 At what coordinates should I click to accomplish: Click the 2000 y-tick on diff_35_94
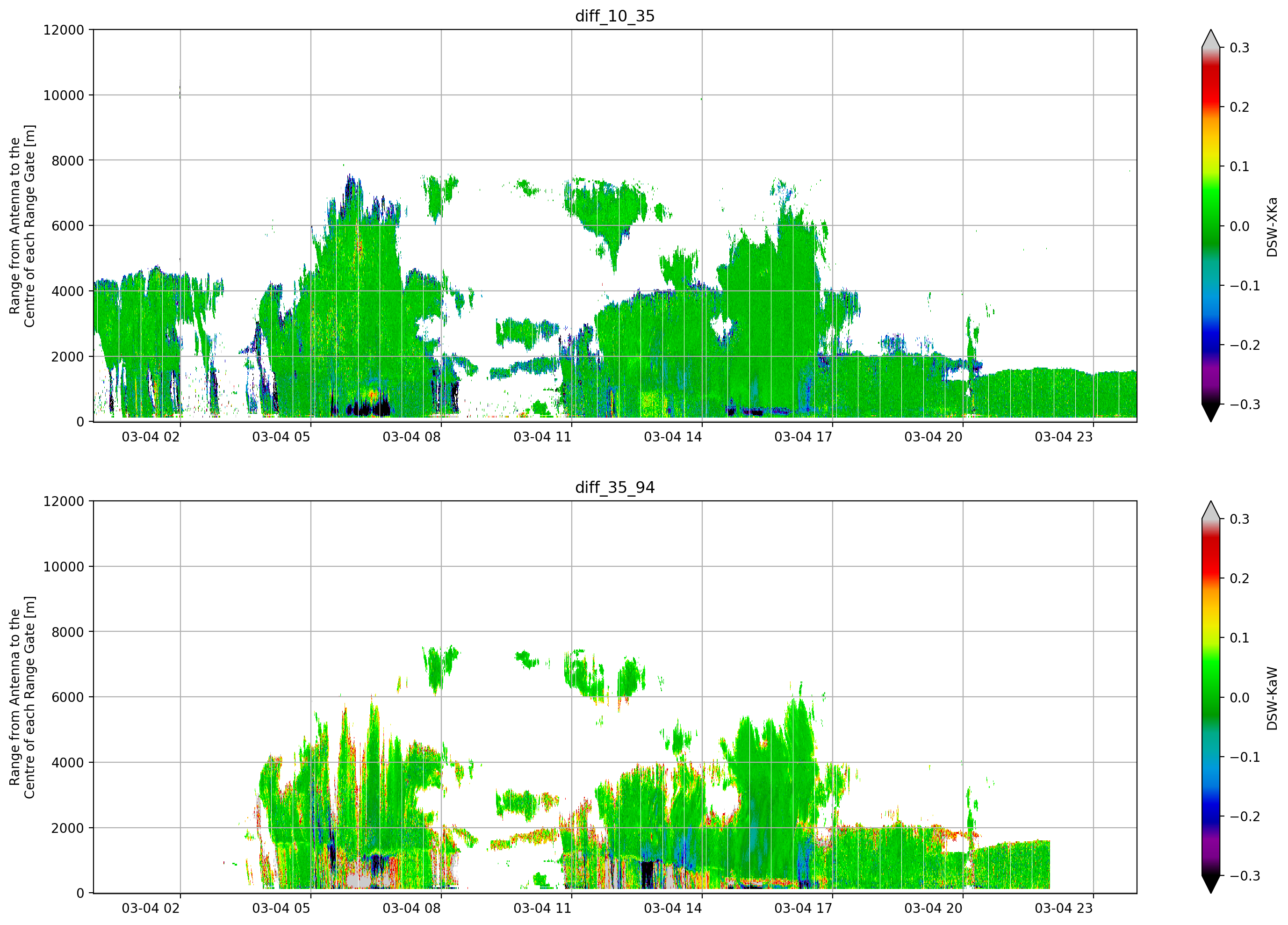coord(68,828)
